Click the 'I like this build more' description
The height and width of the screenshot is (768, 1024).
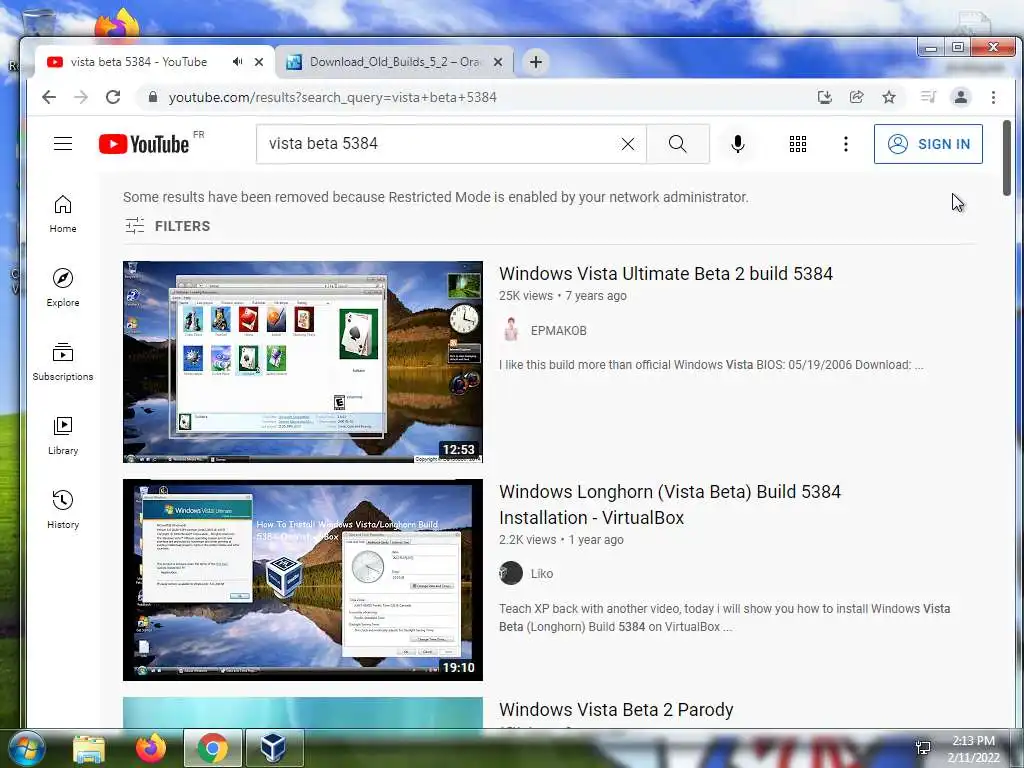pyautogui.click(x=711, y=364)
